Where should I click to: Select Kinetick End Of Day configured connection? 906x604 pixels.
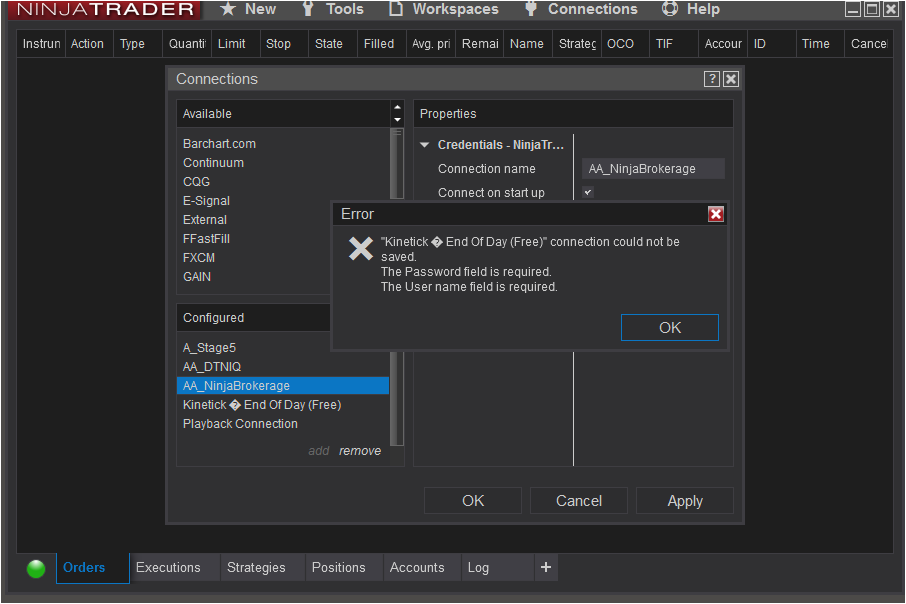[262, 405]
